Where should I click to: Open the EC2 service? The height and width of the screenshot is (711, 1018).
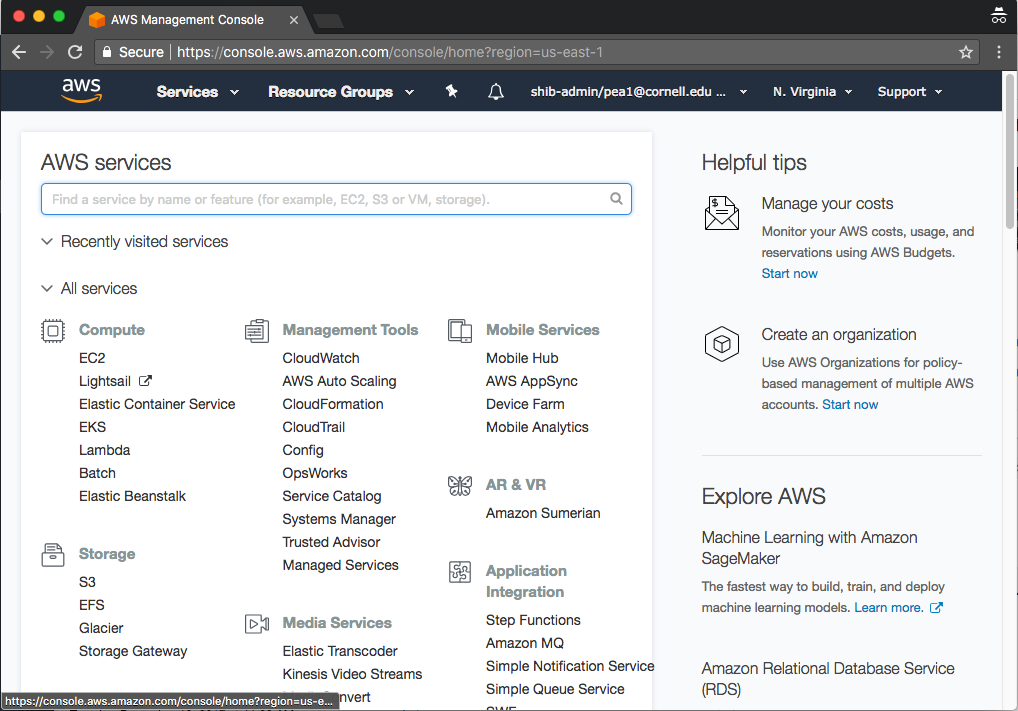92,358
